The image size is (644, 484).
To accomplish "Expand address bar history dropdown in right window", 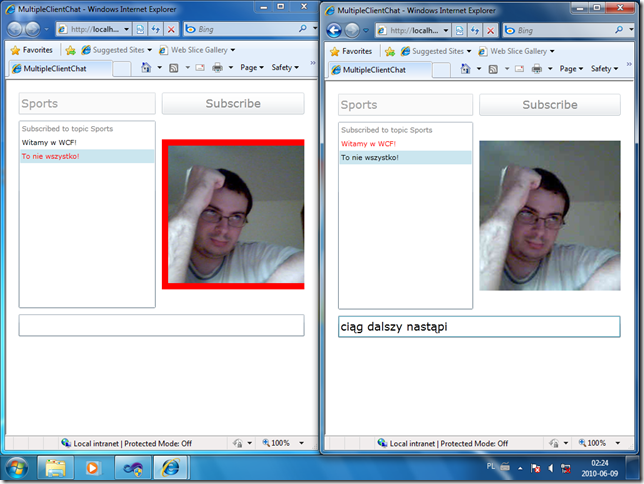I will pyautogui.click(x=446, y=30).
